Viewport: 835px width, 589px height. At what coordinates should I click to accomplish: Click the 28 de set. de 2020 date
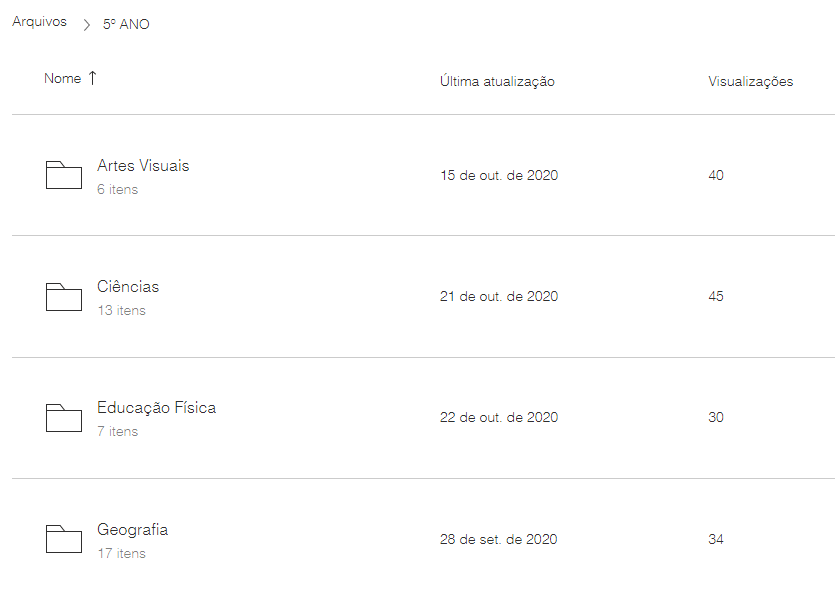point(498,540)
